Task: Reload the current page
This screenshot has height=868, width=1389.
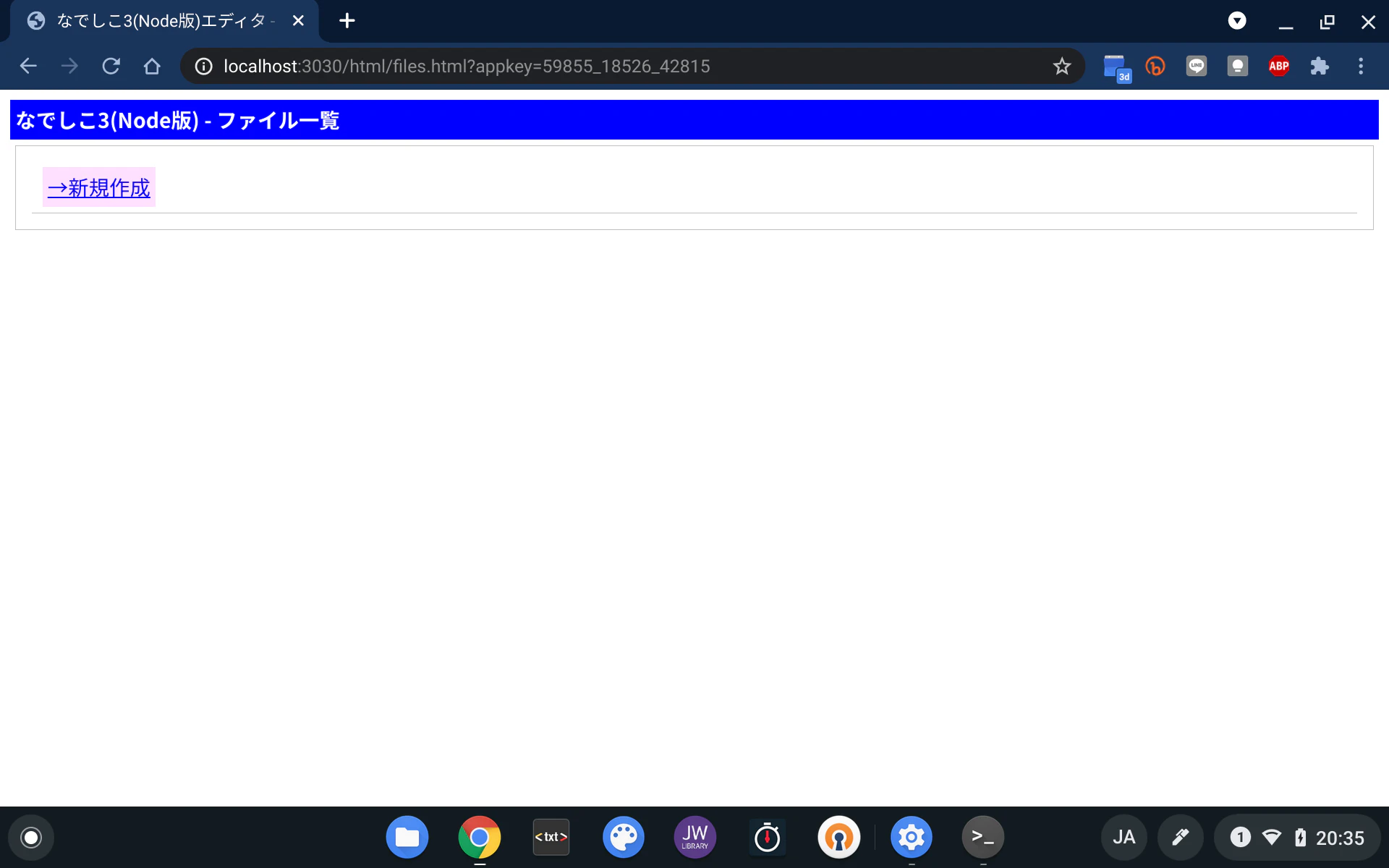Action: (111, 66)
